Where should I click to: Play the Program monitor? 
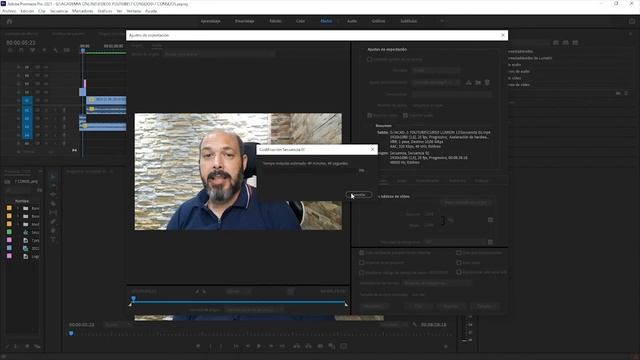click(259, 346)
